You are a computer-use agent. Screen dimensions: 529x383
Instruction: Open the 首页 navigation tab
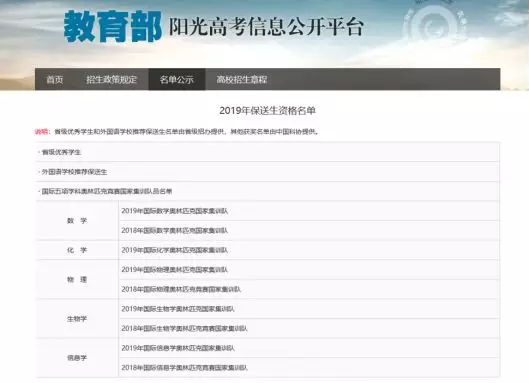tap(55, 80)
